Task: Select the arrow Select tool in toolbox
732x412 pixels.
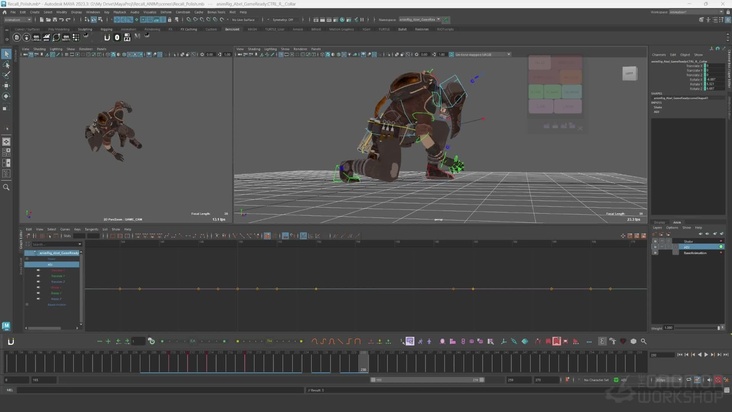Action: [x=6, y=54]
